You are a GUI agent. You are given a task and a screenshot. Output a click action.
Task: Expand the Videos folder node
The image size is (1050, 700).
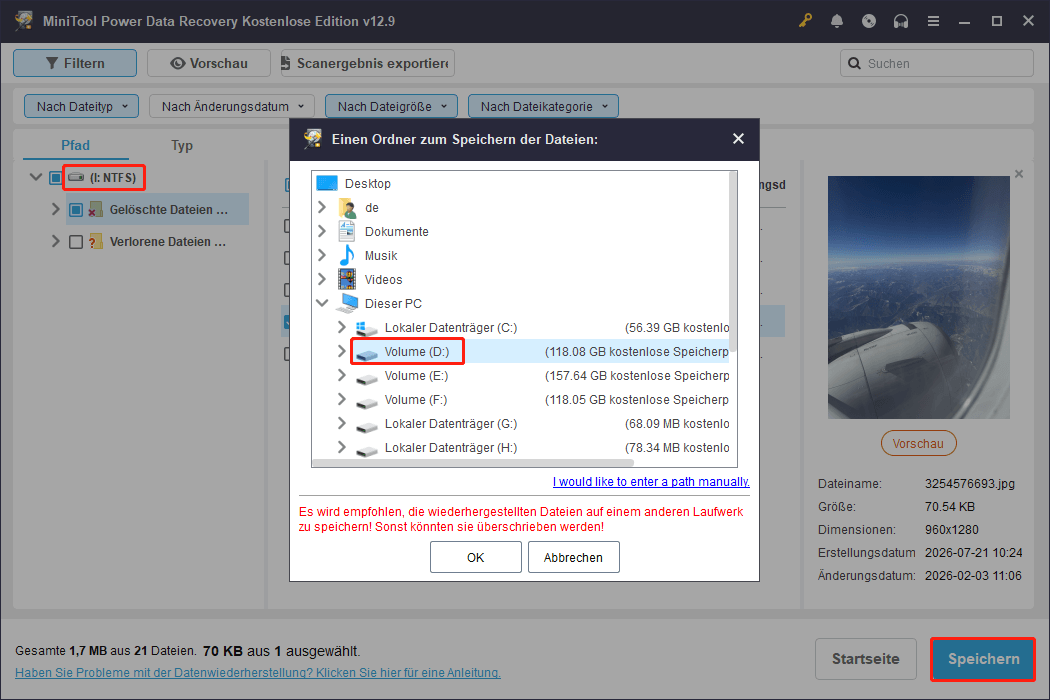[322, 279]
